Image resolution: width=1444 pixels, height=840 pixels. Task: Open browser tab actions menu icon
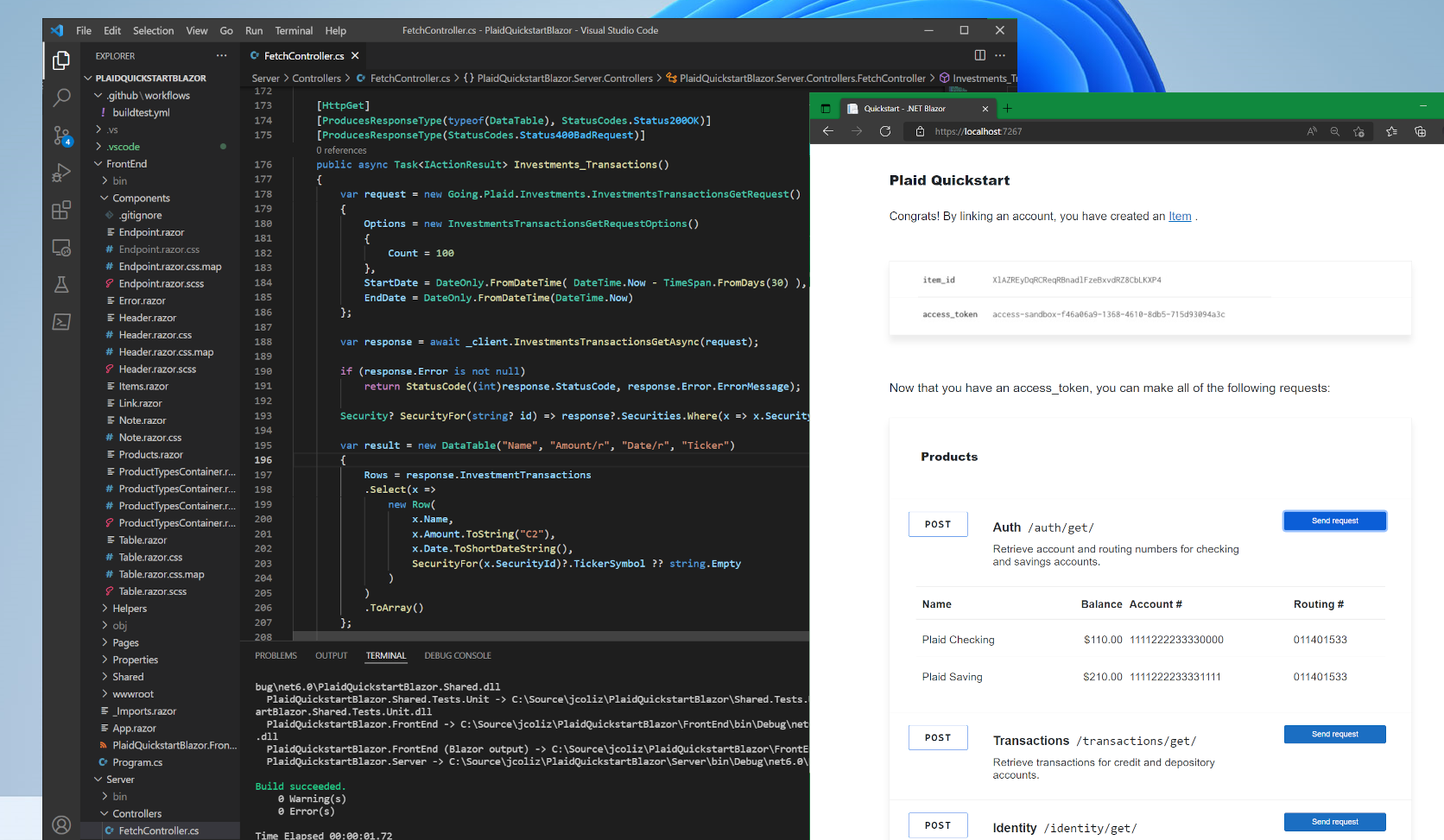(826, 109)
